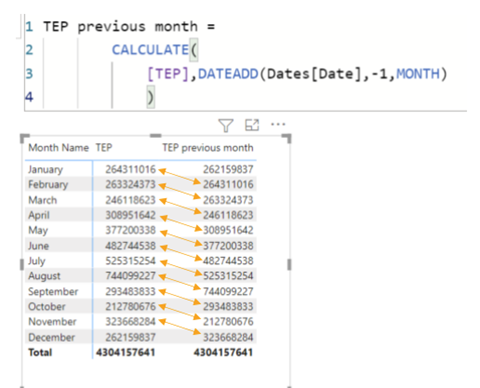The height and width of the screenshot is (388, 480).
Task: Click August TEP value 744099227
Action: (130, 276)
